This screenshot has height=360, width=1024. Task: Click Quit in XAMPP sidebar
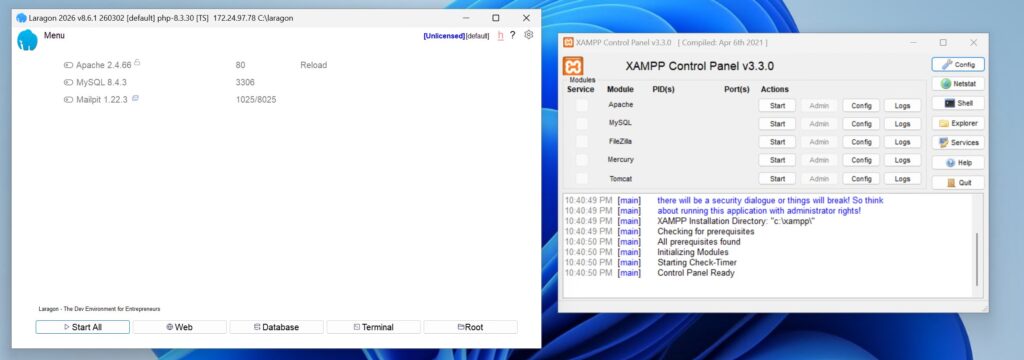pos(958,183)
